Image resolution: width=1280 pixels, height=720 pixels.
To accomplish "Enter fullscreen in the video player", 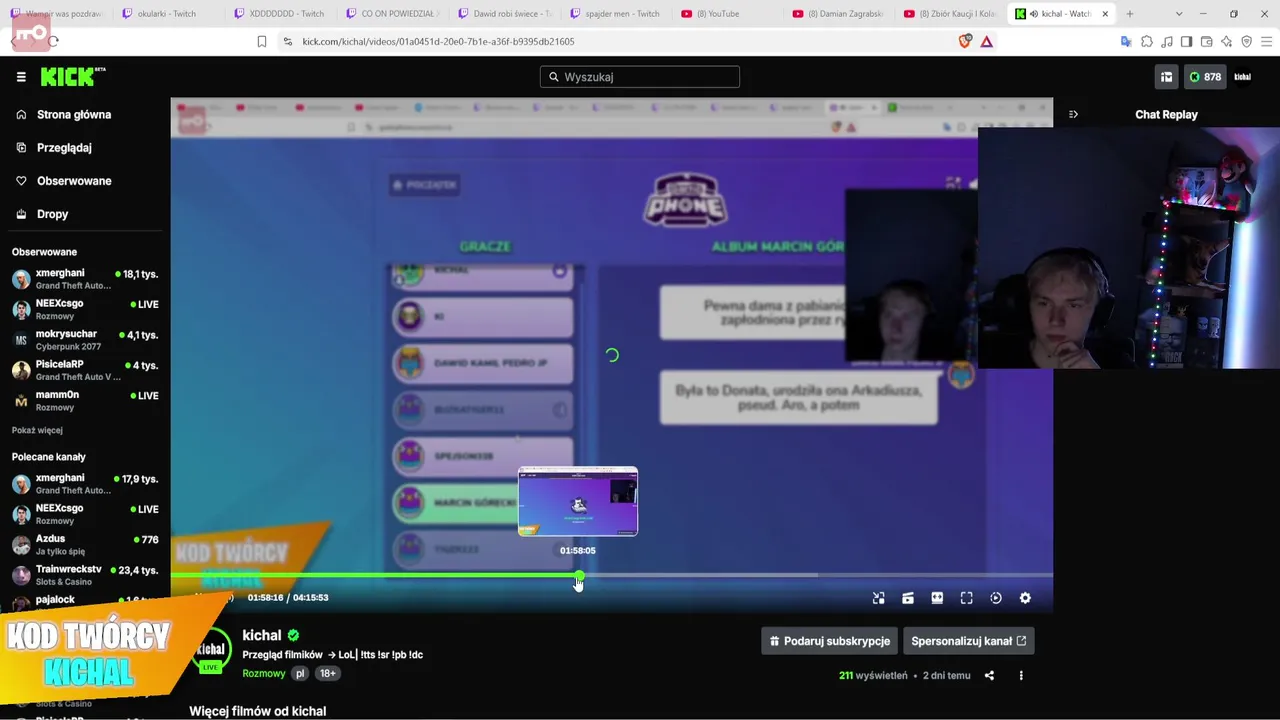I will point(966,598).
